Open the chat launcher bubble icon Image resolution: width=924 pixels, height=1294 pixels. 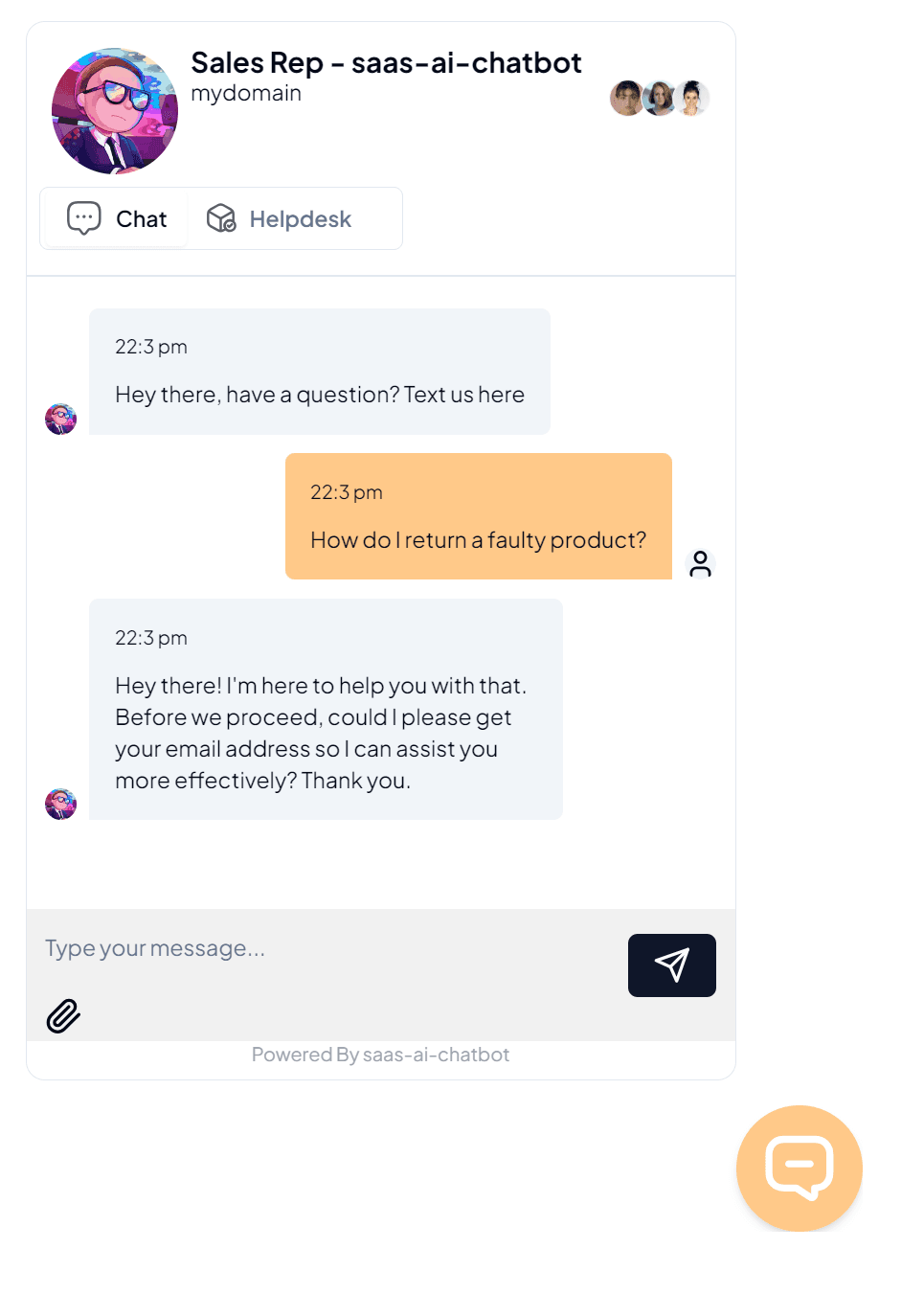point(799,1168)
